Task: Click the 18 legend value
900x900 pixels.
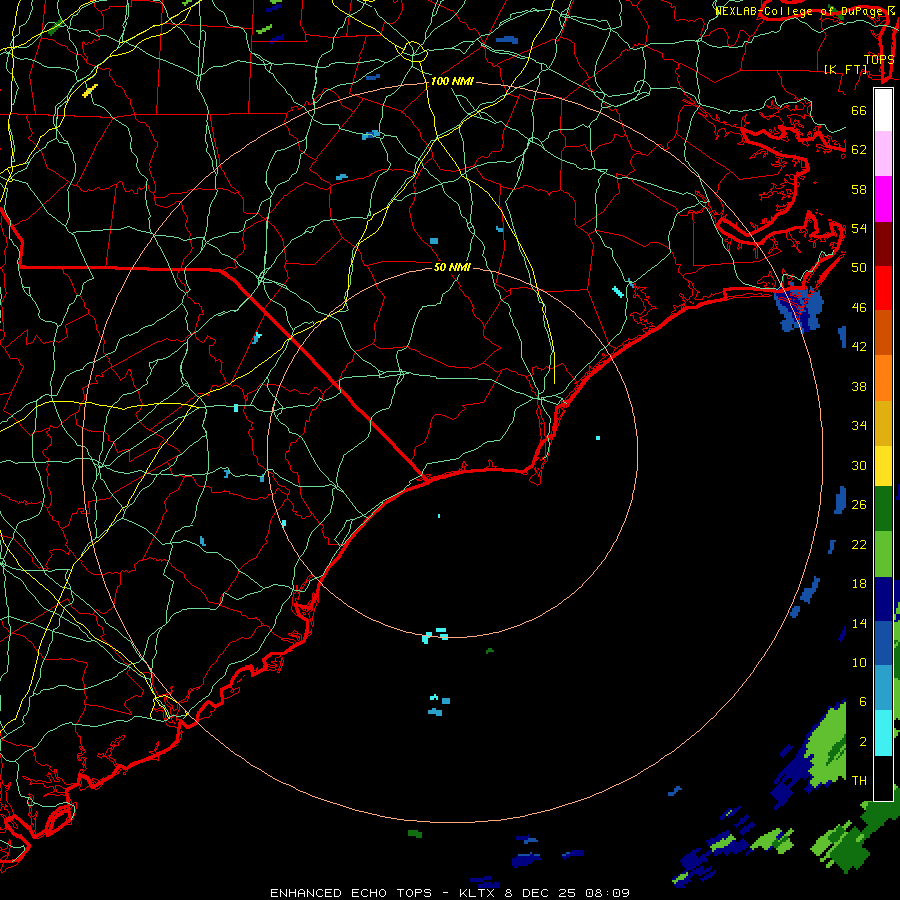Action: click(x=859, y=584)
